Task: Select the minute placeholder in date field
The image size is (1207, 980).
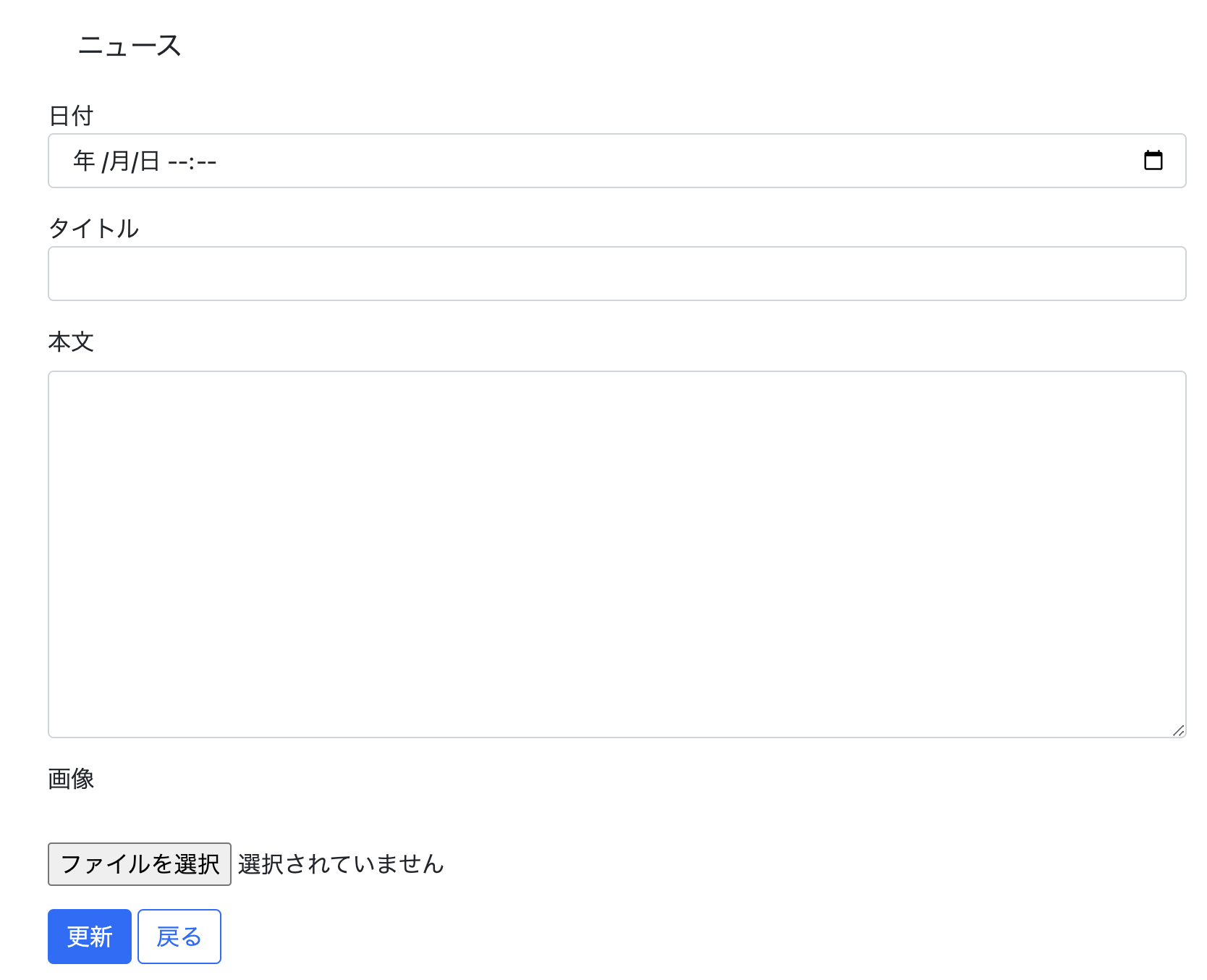Action: (x=206, y=161)
